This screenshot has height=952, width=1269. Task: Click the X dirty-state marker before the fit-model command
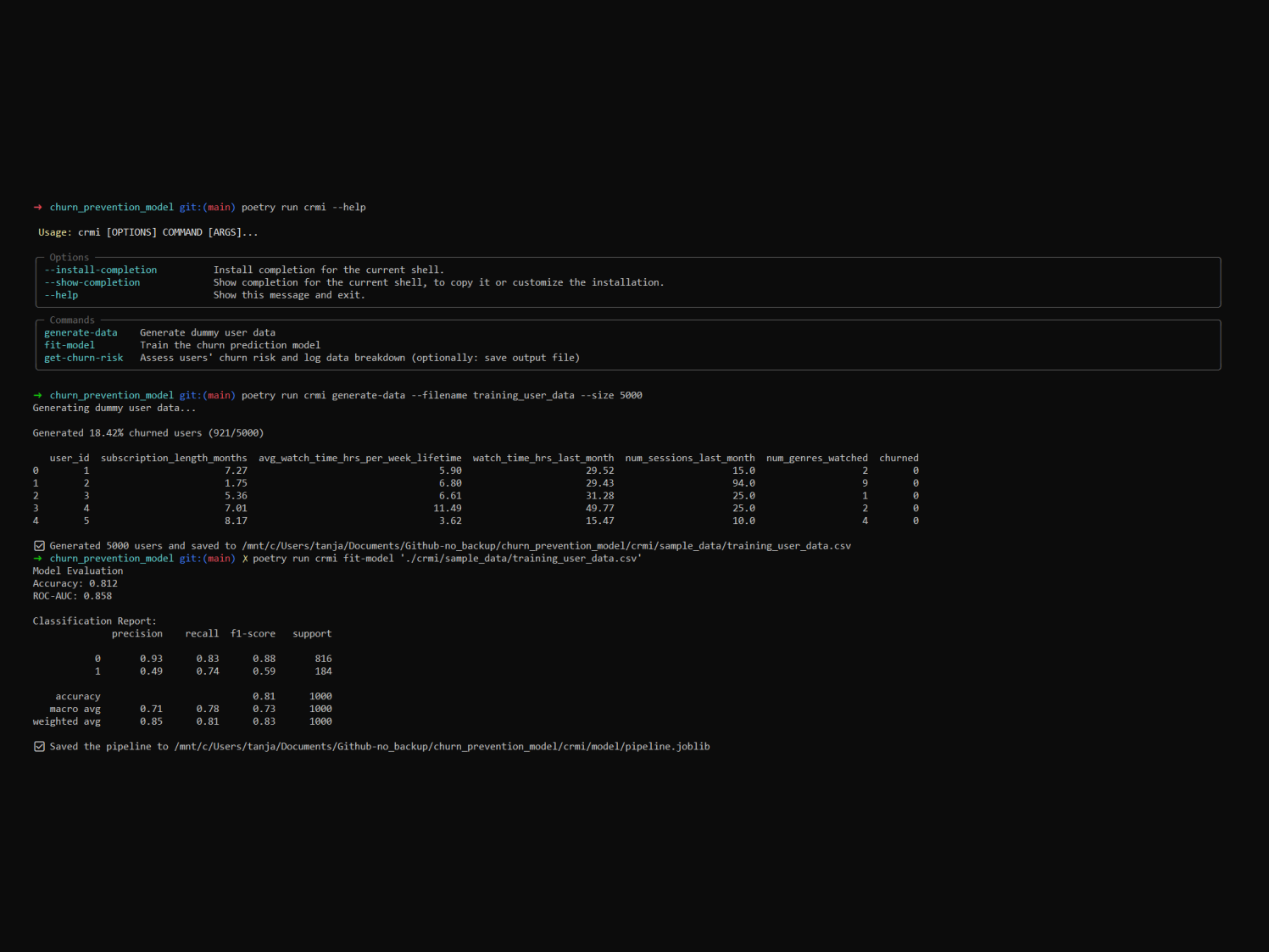pos(245,559)
